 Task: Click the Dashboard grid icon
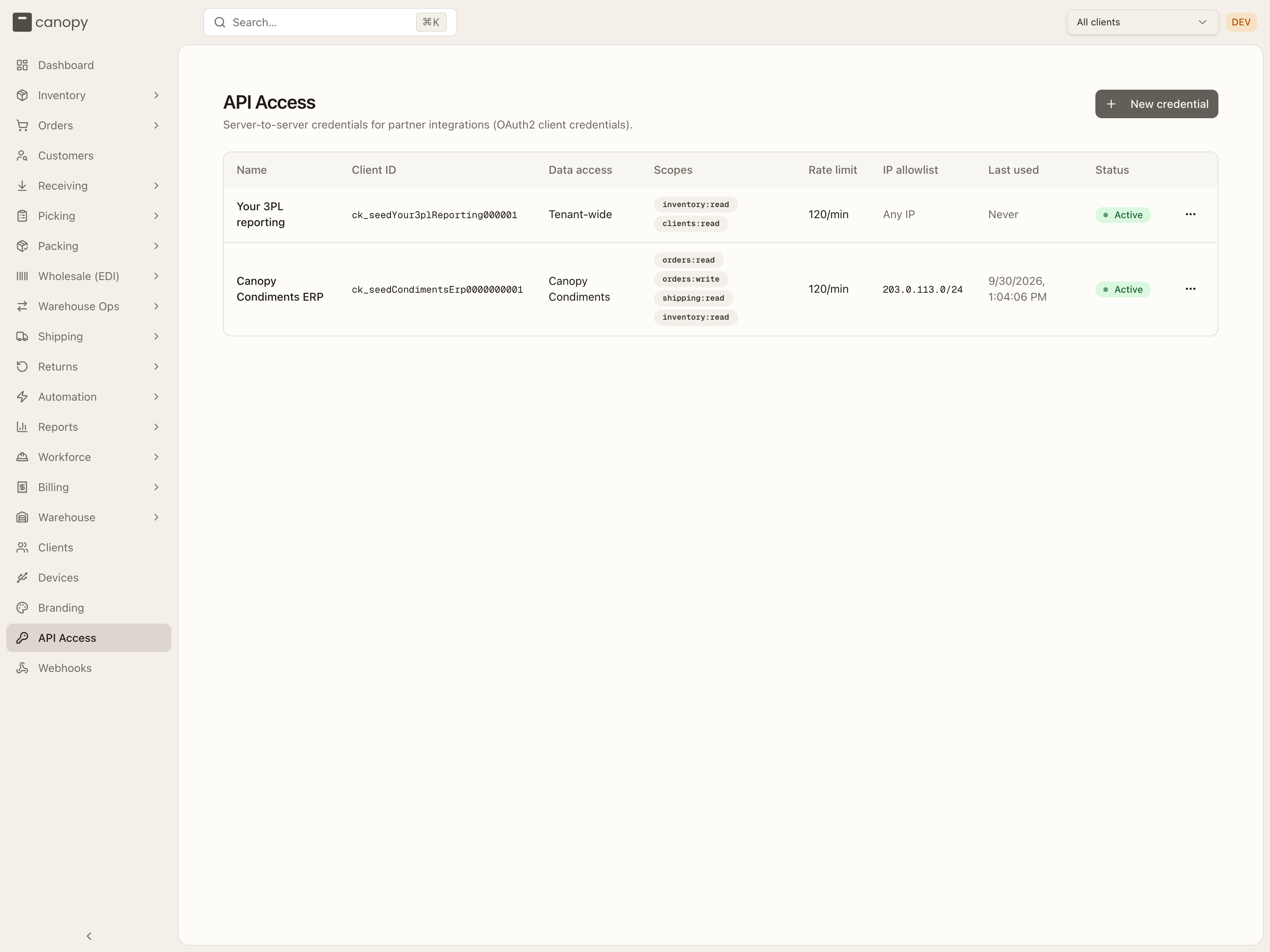pos(22,65)
